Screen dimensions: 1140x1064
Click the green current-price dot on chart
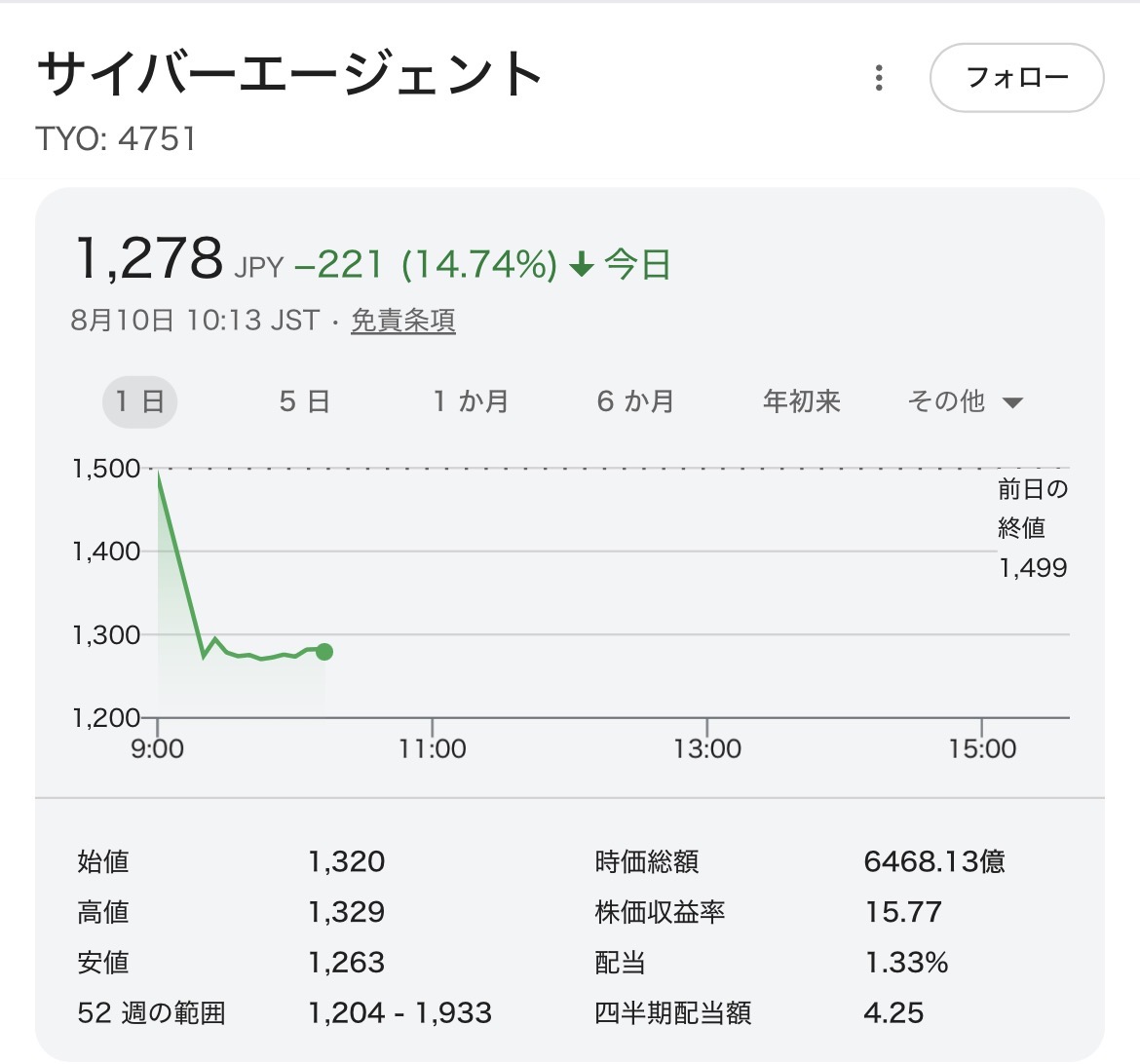pyautogui.click(x=324, y=652)
